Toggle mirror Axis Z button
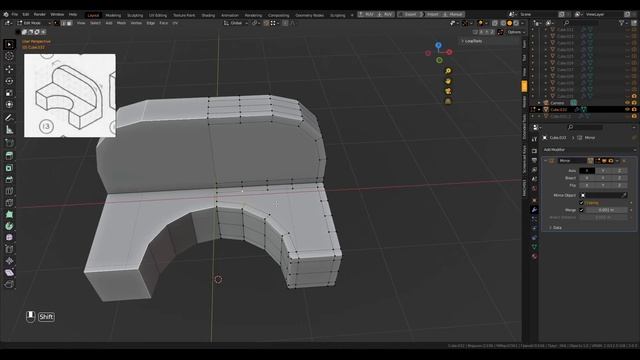 coord(619,171)
